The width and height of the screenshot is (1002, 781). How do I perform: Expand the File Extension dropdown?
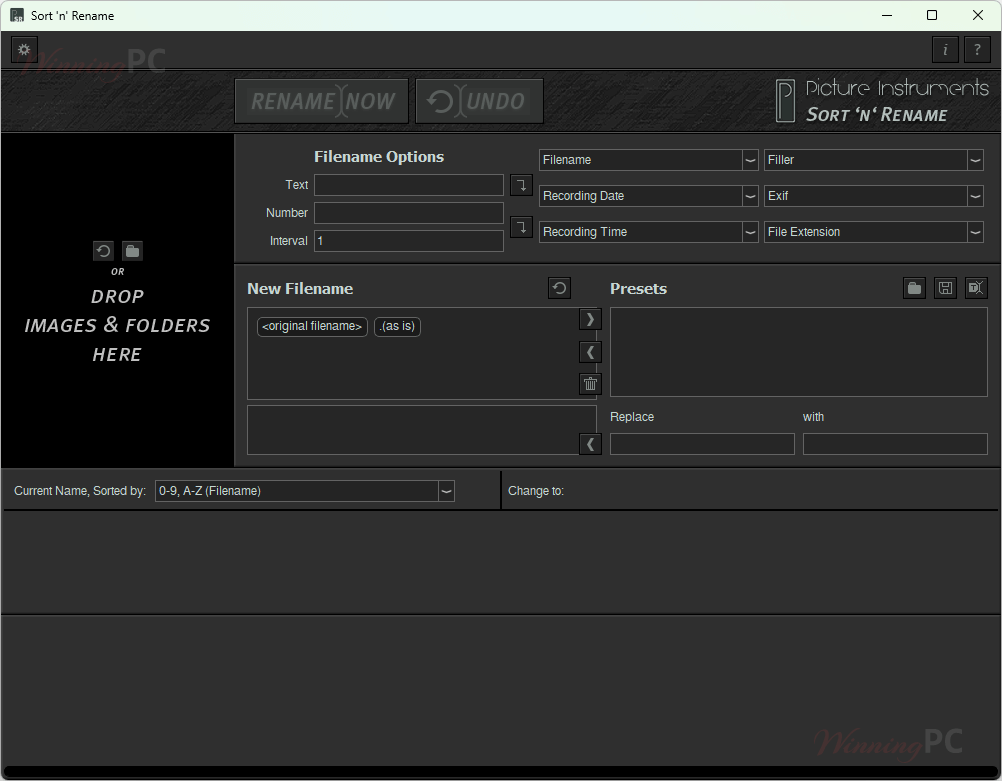pos(975,232)
